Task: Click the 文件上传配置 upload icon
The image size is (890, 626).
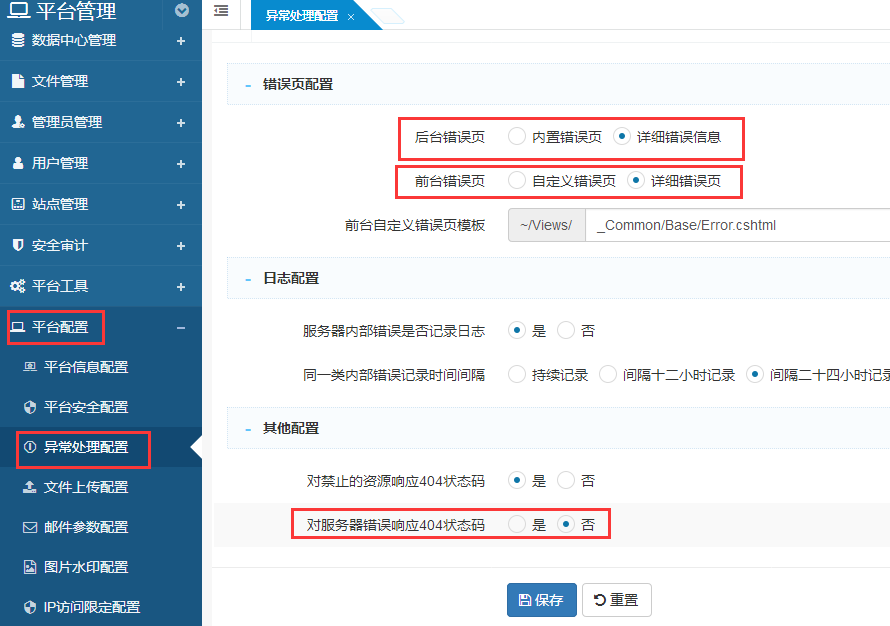Action: 30,487
